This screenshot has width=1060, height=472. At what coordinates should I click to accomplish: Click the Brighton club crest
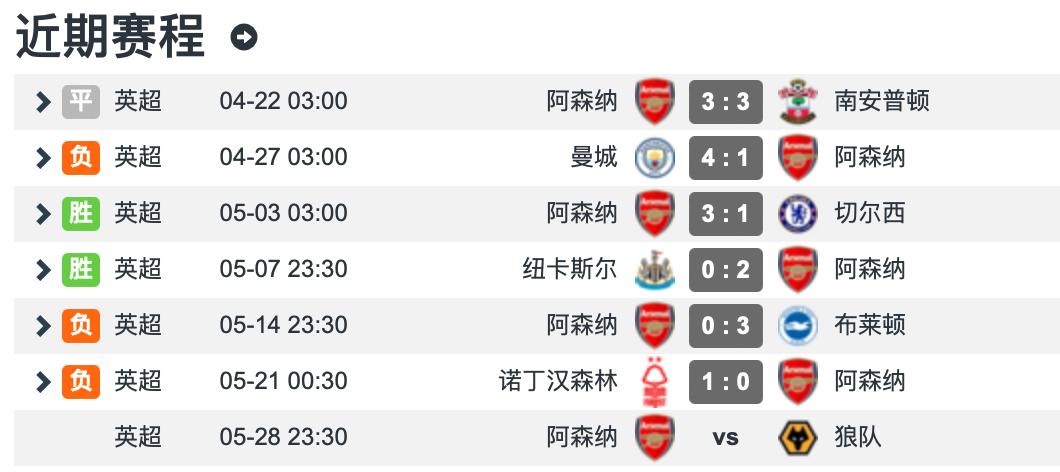[x=797, y=325]
